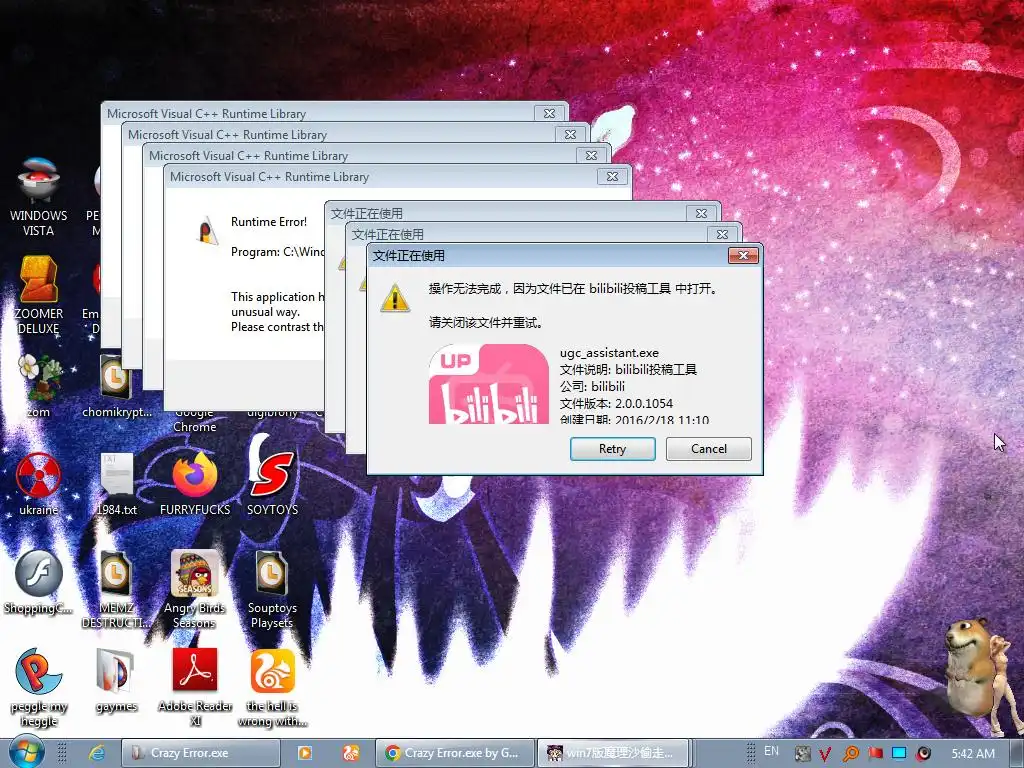This screenshot has width=1024, height=768.
Task: Click the 5:42 AM clock
Action: [x=973, y=754]
